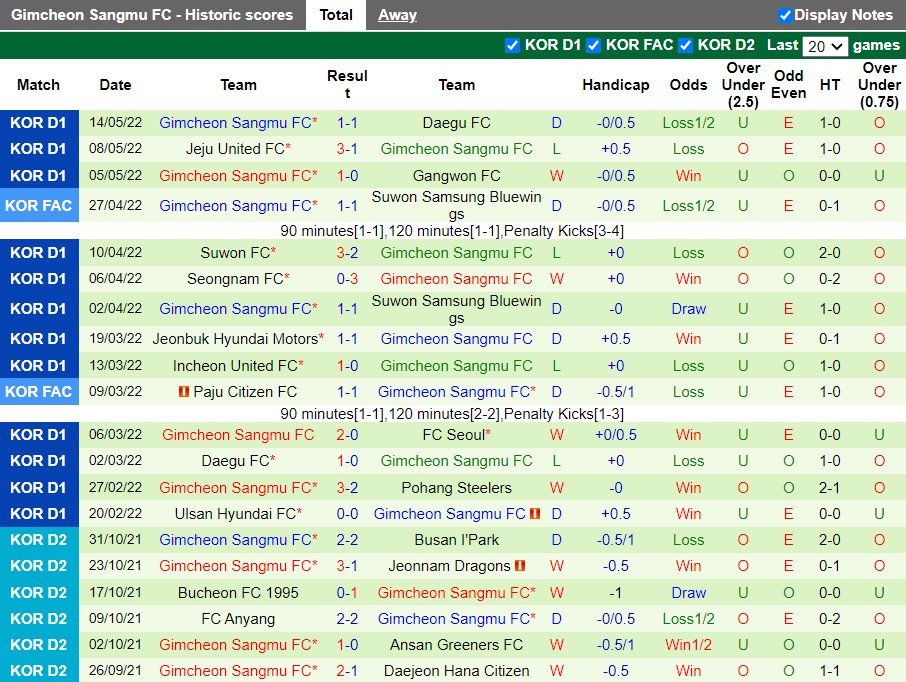Image resolution: width=906 pixels, height=682 pixels.
Task: Open Gimcheon Sangmu FC link on 14/05/22
Action: (238, 123)
